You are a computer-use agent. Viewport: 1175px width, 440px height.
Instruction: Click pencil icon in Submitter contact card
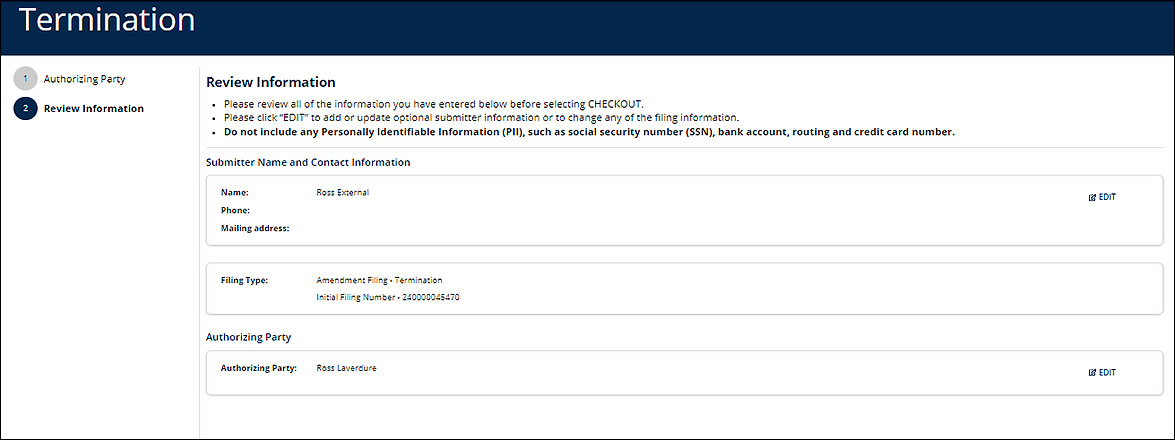click(x=1093, y=198)
